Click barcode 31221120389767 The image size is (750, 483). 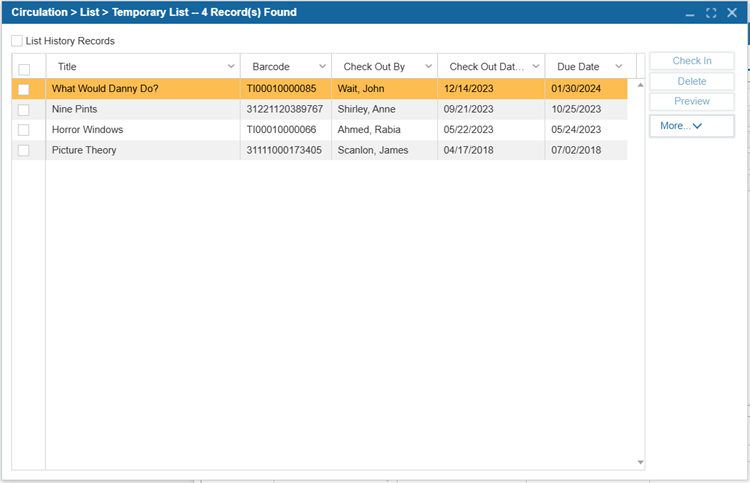point(285,109)
